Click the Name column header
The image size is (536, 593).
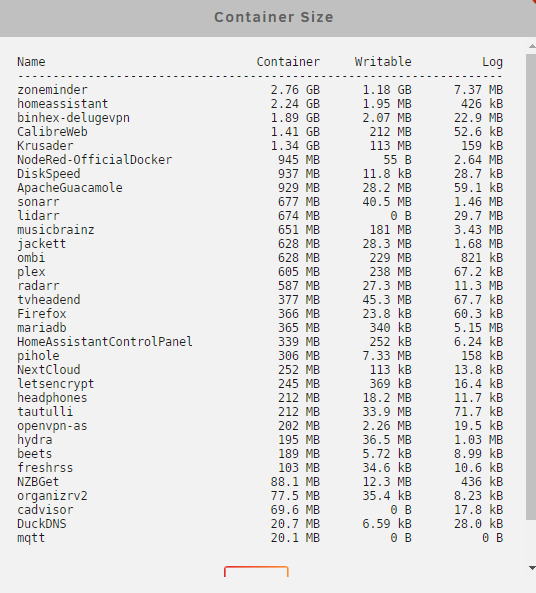pos(31,62)
